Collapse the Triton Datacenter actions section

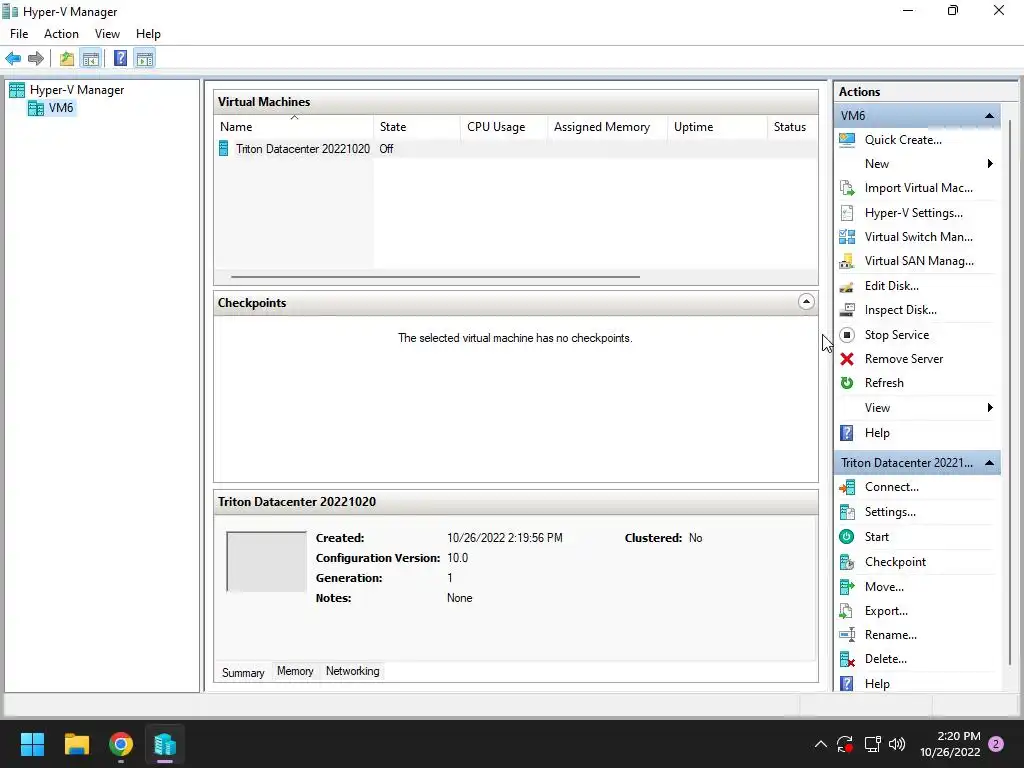(989, 463)
